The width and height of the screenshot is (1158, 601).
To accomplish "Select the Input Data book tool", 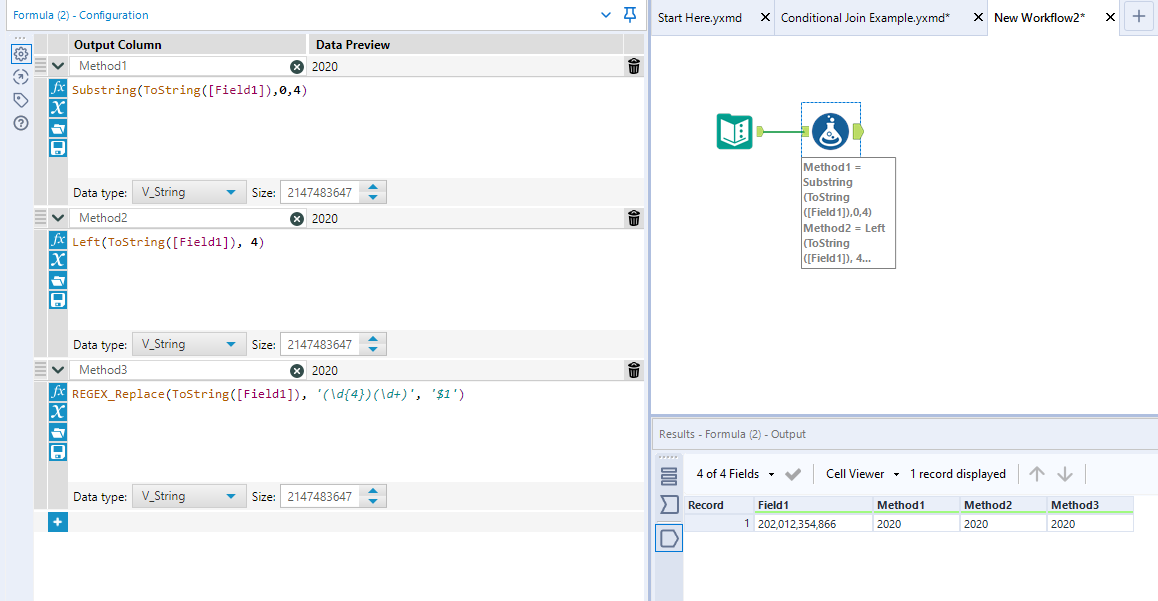I will [x=735, y=131].
